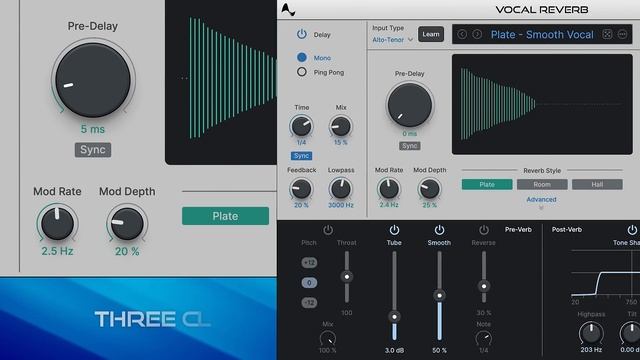Image resolution: width=640 pixels, height=360 pixels.
Task: Click the Post-Verb section label
Action: 567,229
